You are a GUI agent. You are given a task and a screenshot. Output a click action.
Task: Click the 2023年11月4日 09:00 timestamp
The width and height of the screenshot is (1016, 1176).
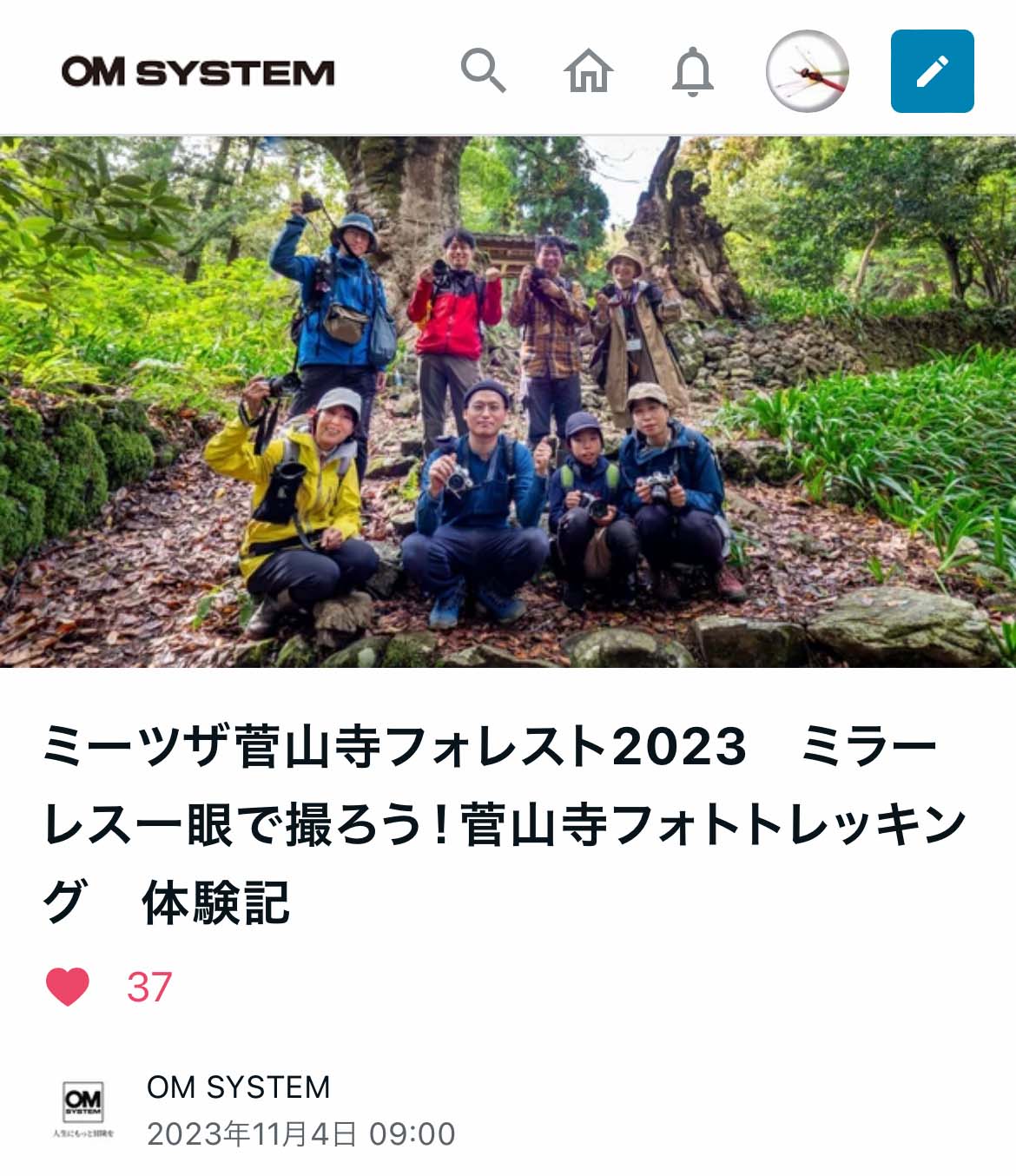[x=300, y=1133]
